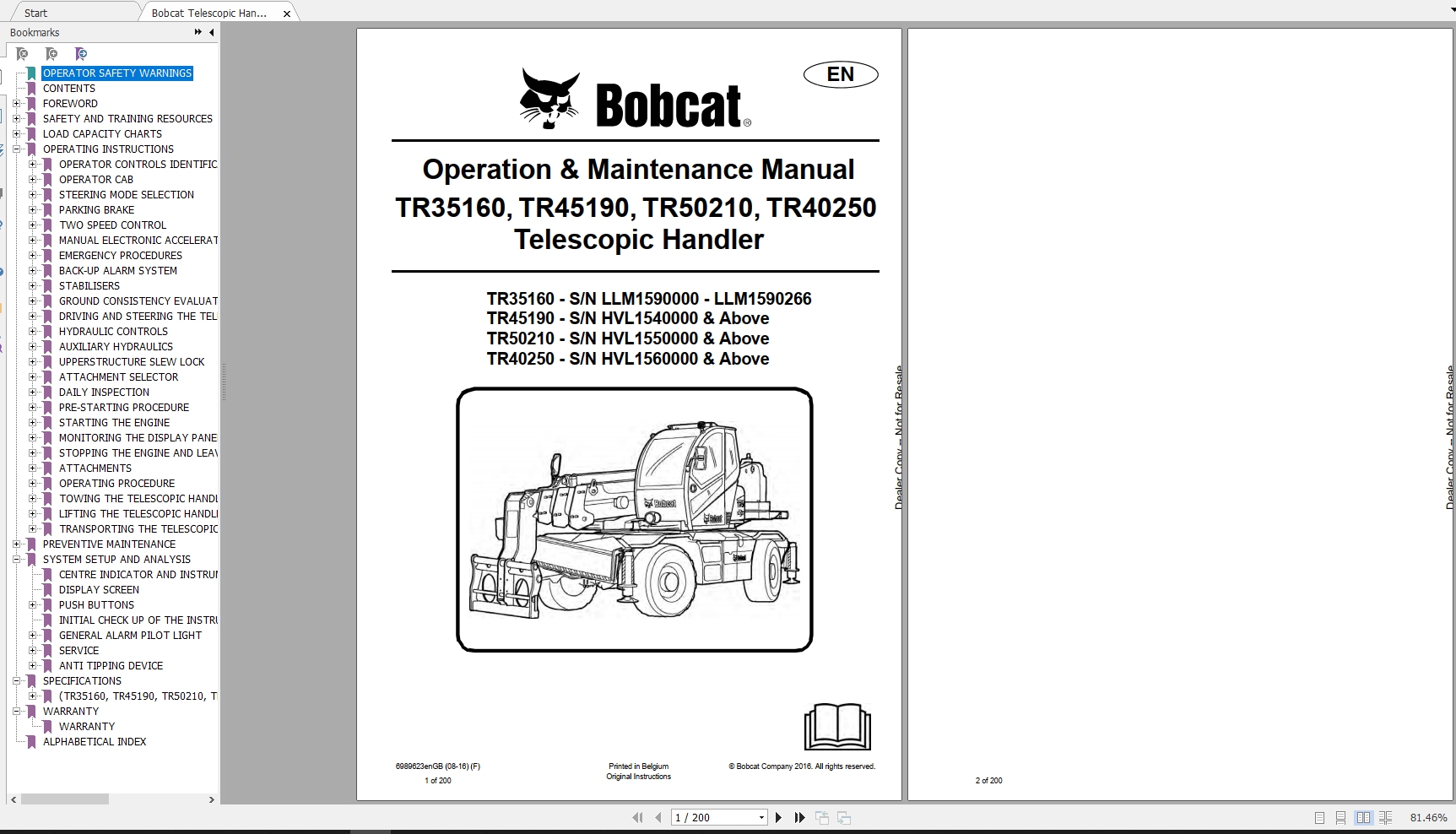Open the page number dropdown 1 / 200
Screen dimensions: 1456x834
tap(761, 817)
